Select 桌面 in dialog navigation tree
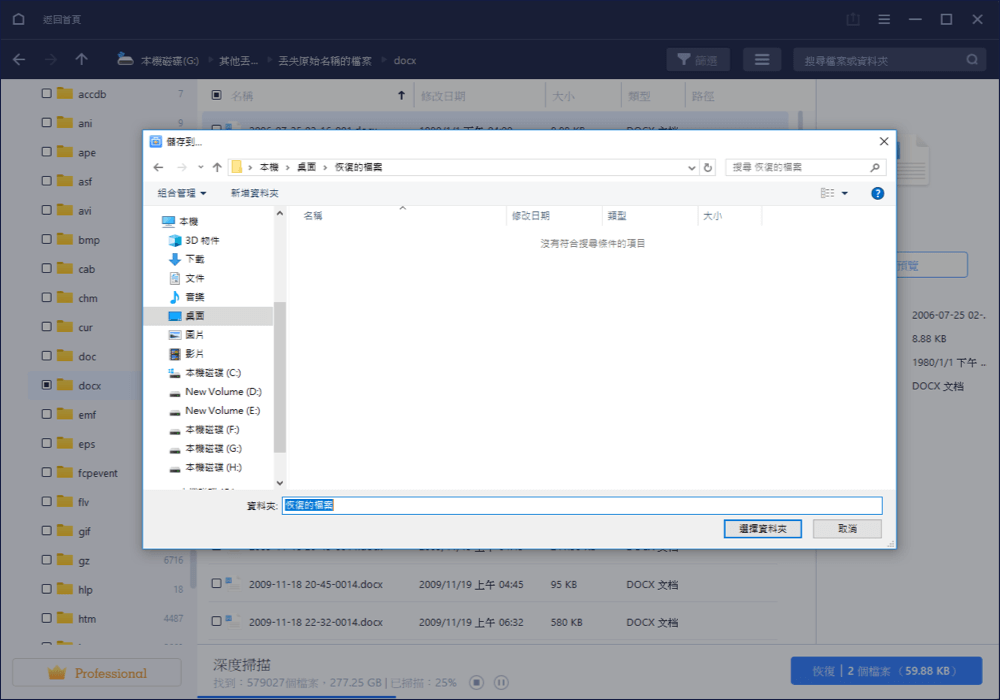1000x700 pixels. pyautogui.click(x=195, y=316)
